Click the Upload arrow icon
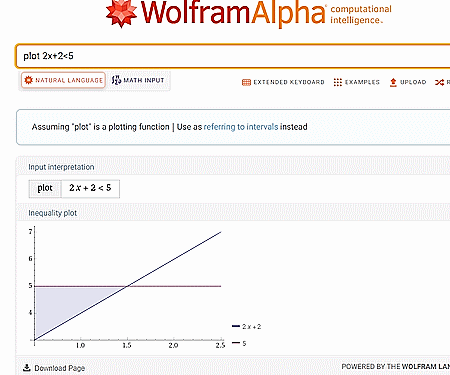 (x=393, y=82)
